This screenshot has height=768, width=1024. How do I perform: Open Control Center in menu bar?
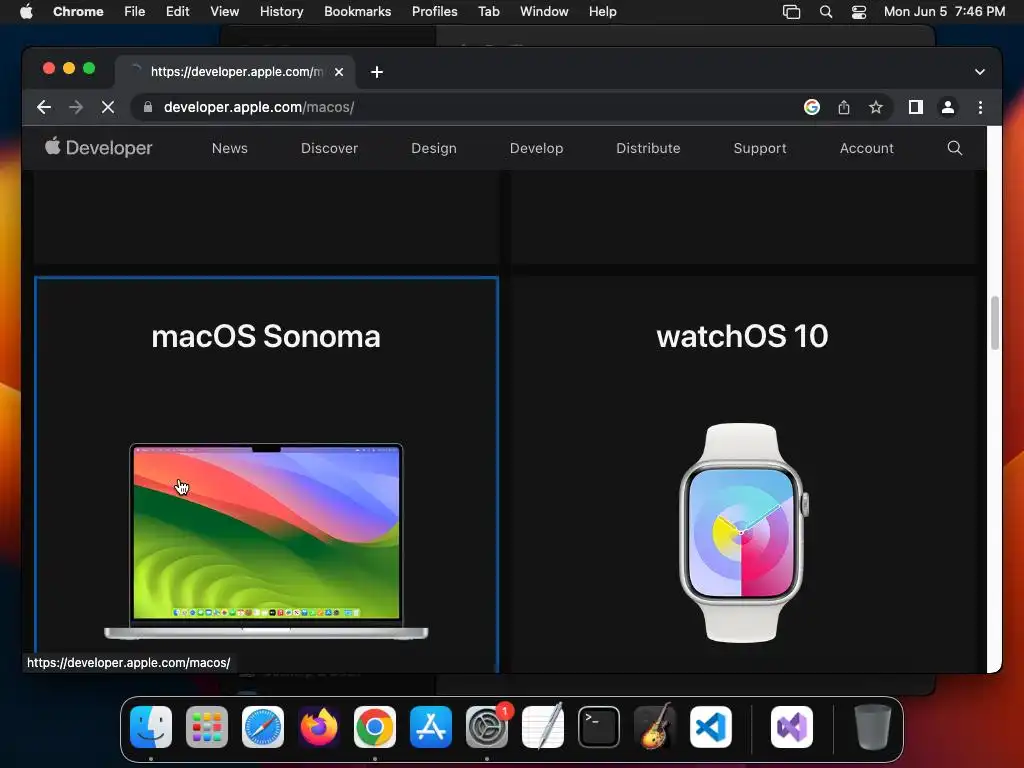pyautogui.click(x=859, y=12)
